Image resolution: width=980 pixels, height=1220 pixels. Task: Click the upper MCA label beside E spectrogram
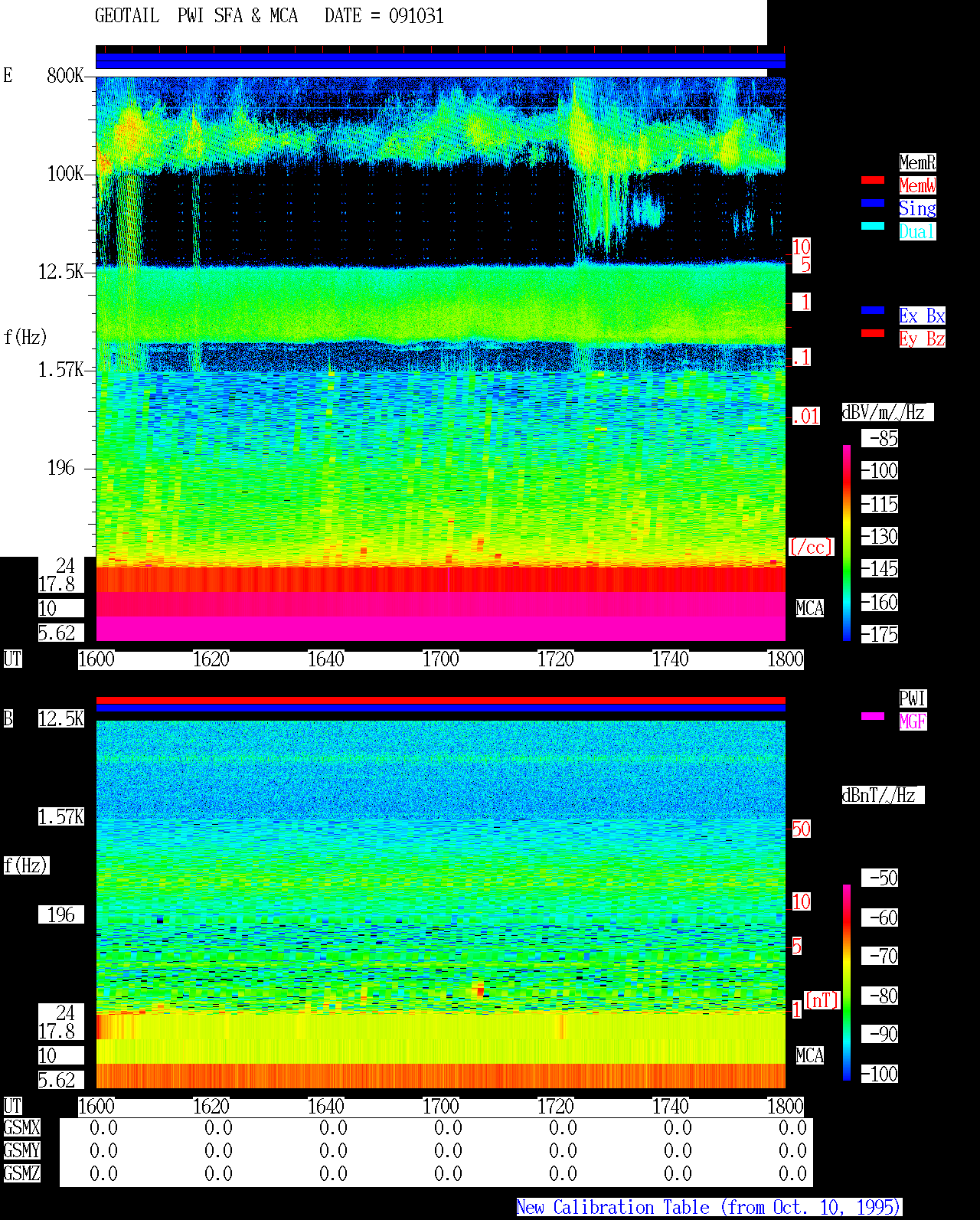[810, 608]
